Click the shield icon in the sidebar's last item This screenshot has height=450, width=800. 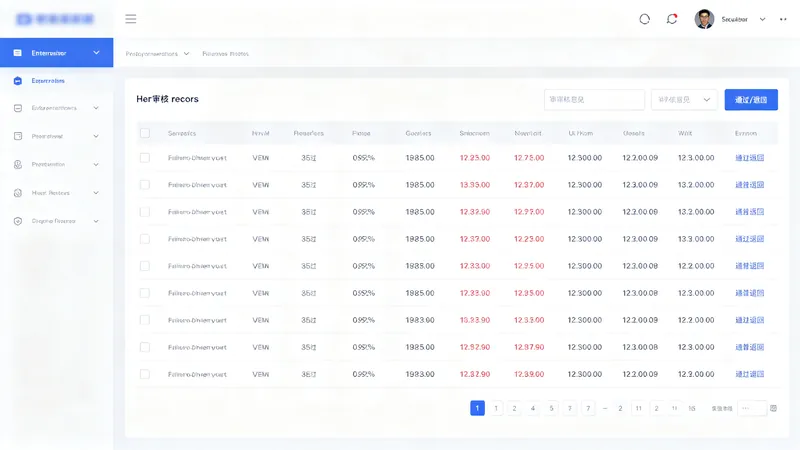(x=18, y=221)
